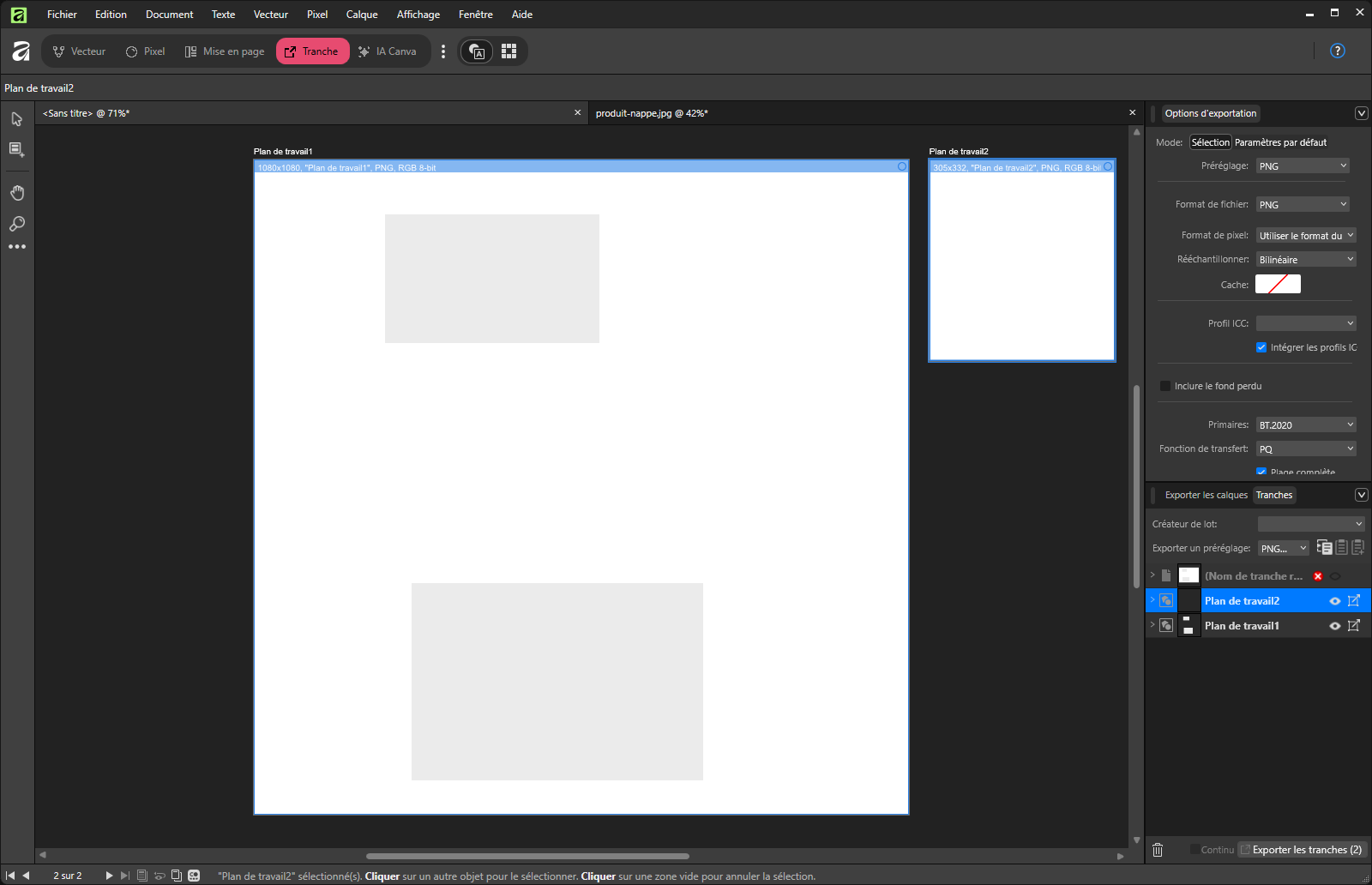
Task: Click the Affinity logo home icon
Action: [x=21, y=51]
